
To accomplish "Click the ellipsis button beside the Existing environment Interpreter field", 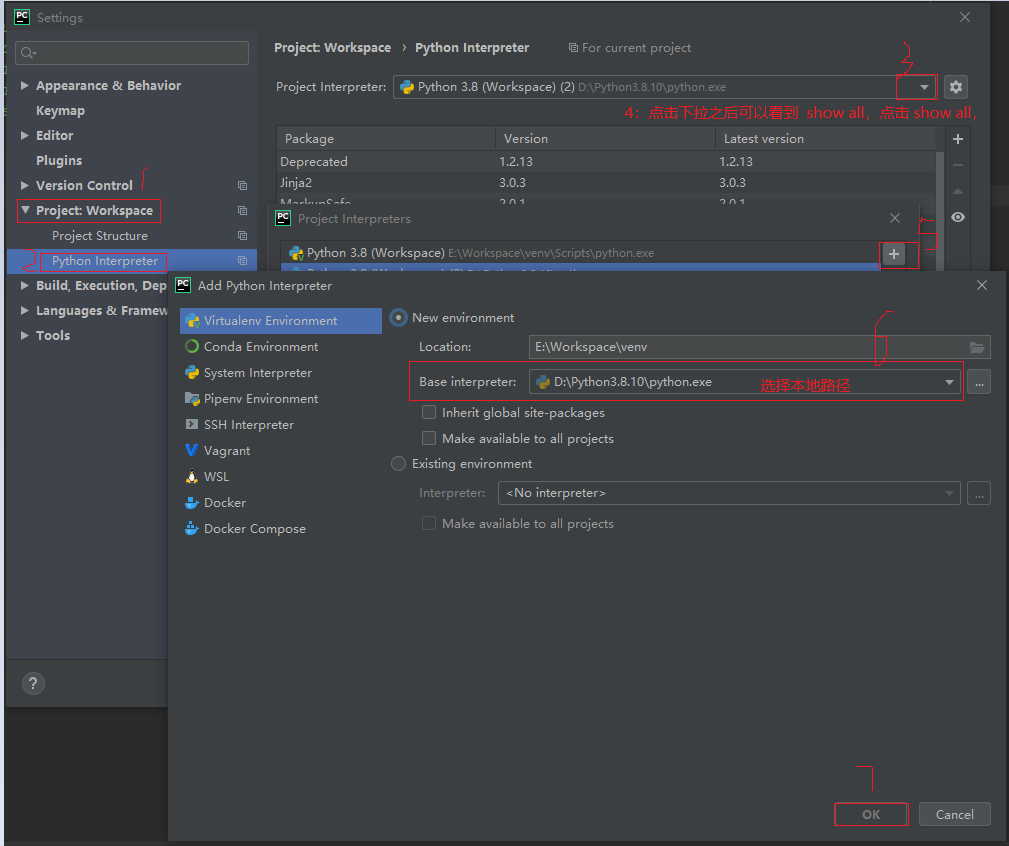I will click(979, 493).
